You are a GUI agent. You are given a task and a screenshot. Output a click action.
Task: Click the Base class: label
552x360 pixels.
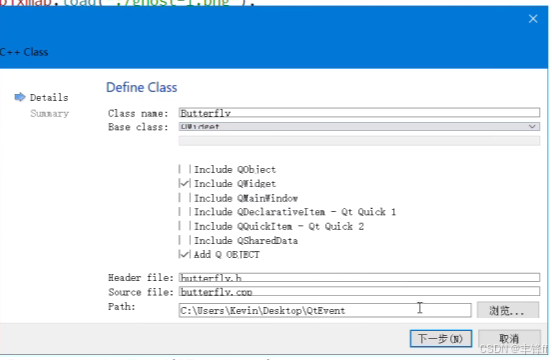[x=138, y=127]
